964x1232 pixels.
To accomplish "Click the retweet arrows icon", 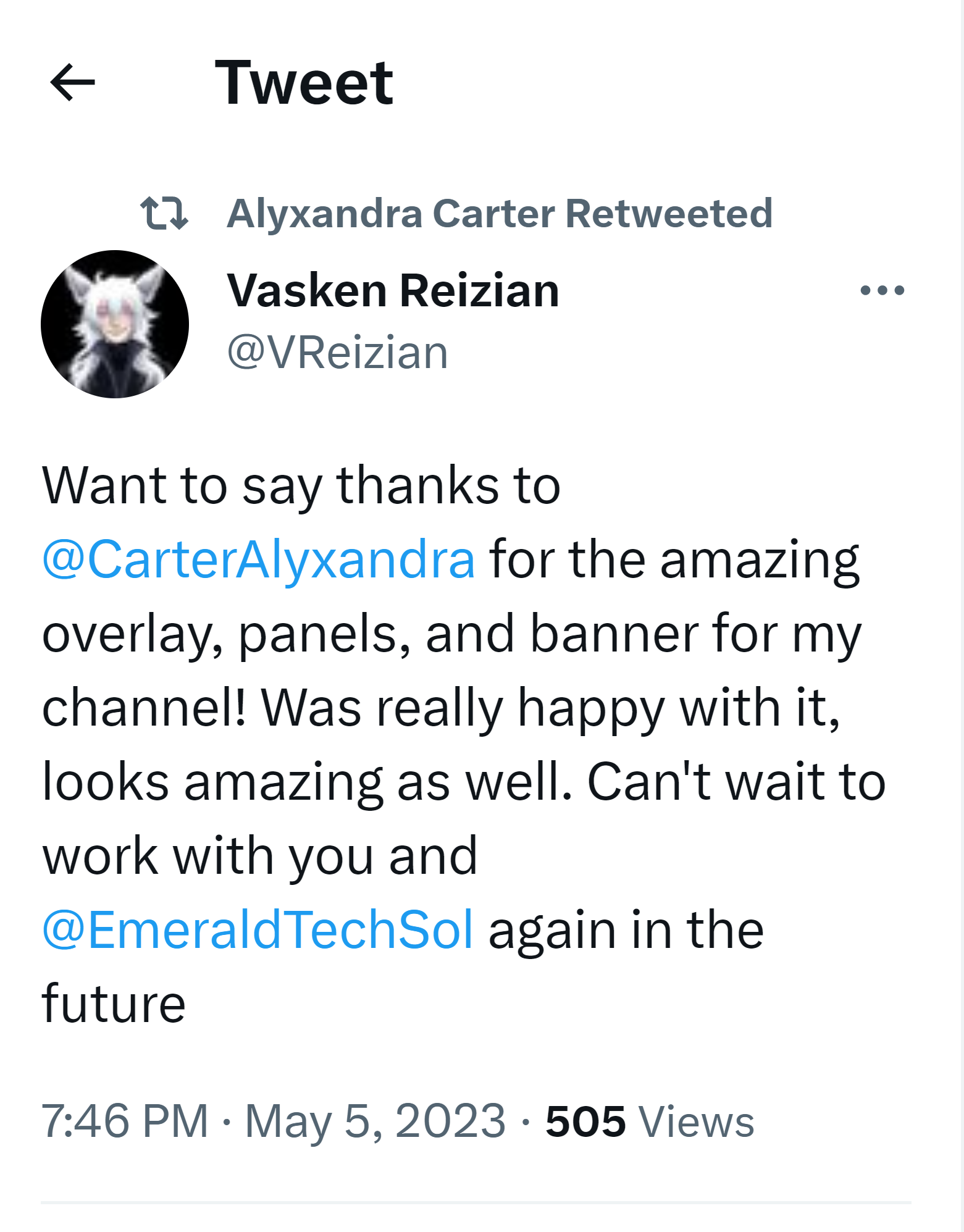I will (x=164, y=213).
